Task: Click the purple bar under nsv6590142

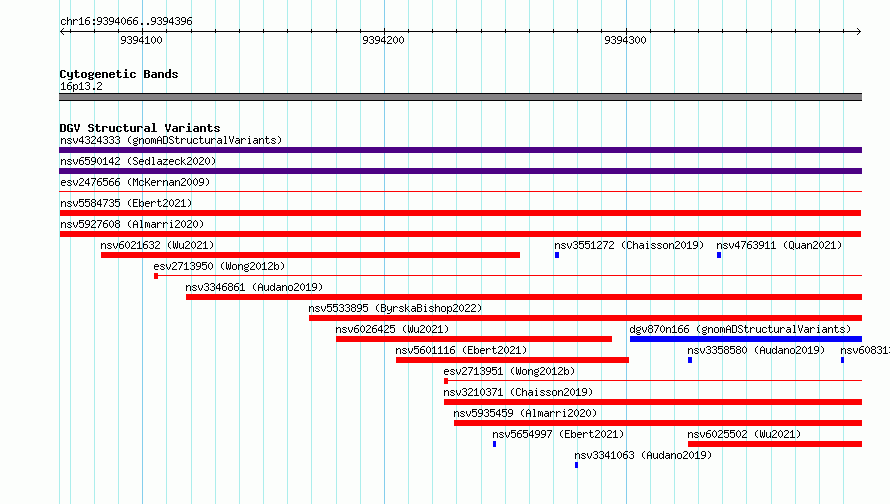Action: (x=460, y=171)
